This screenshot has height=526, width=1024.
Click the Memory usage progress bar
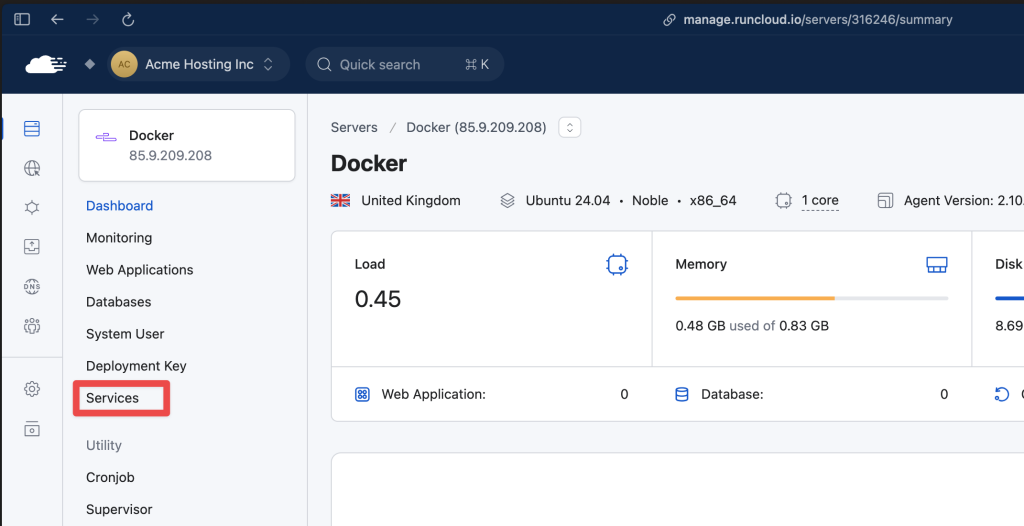tap(812, 299)
